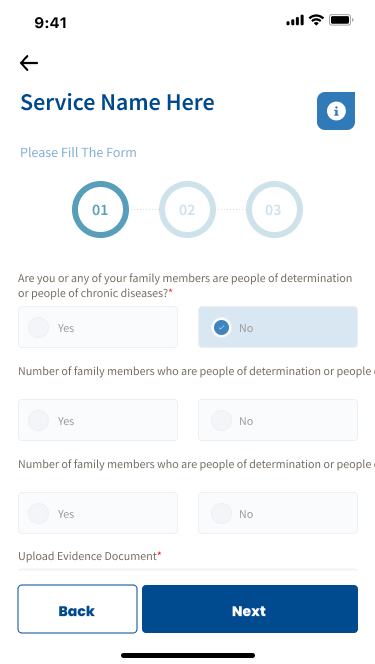Jump to step 02 circle
Image resolution: width=375 pixels, height=664 pixels.
187,209
